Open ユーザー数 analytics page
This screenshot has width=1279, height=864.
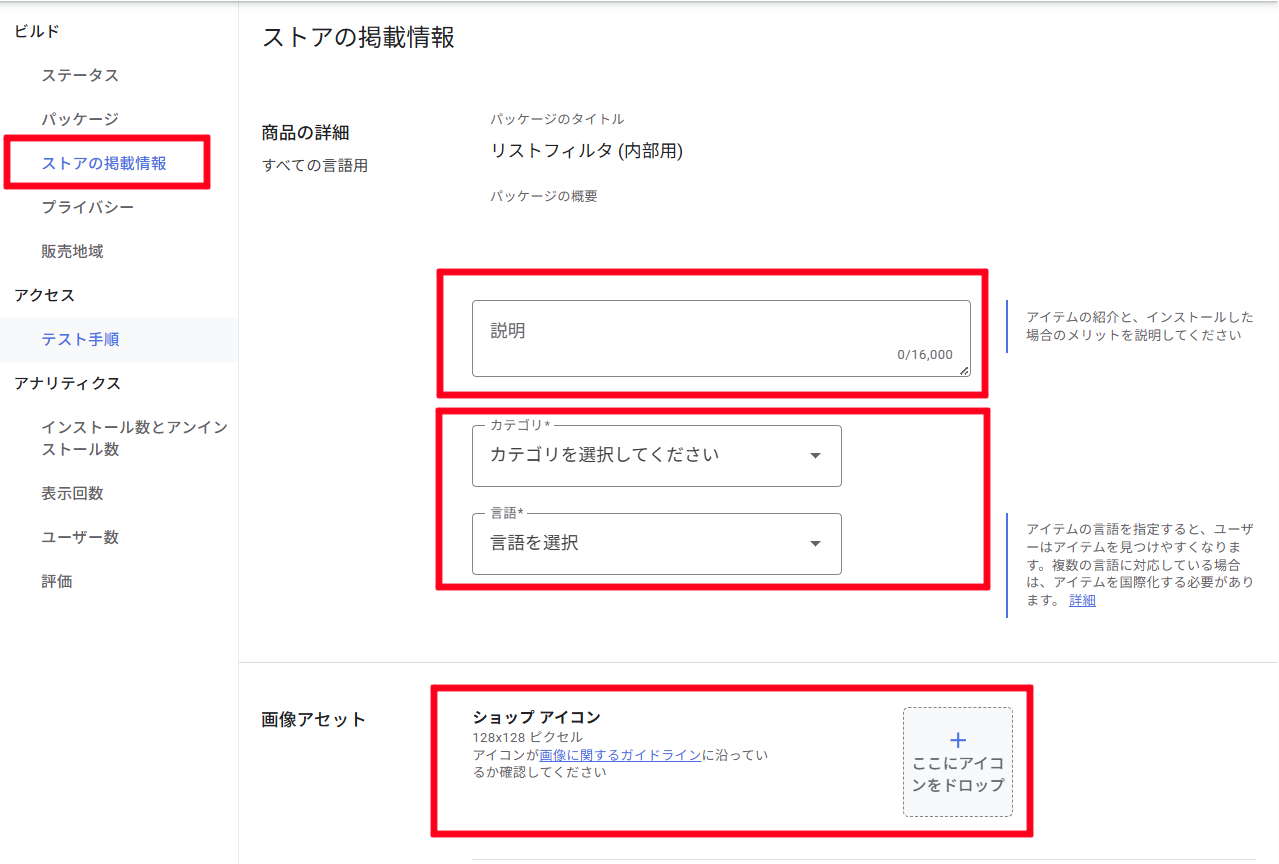pyautogui.click(x=80, y=537)
